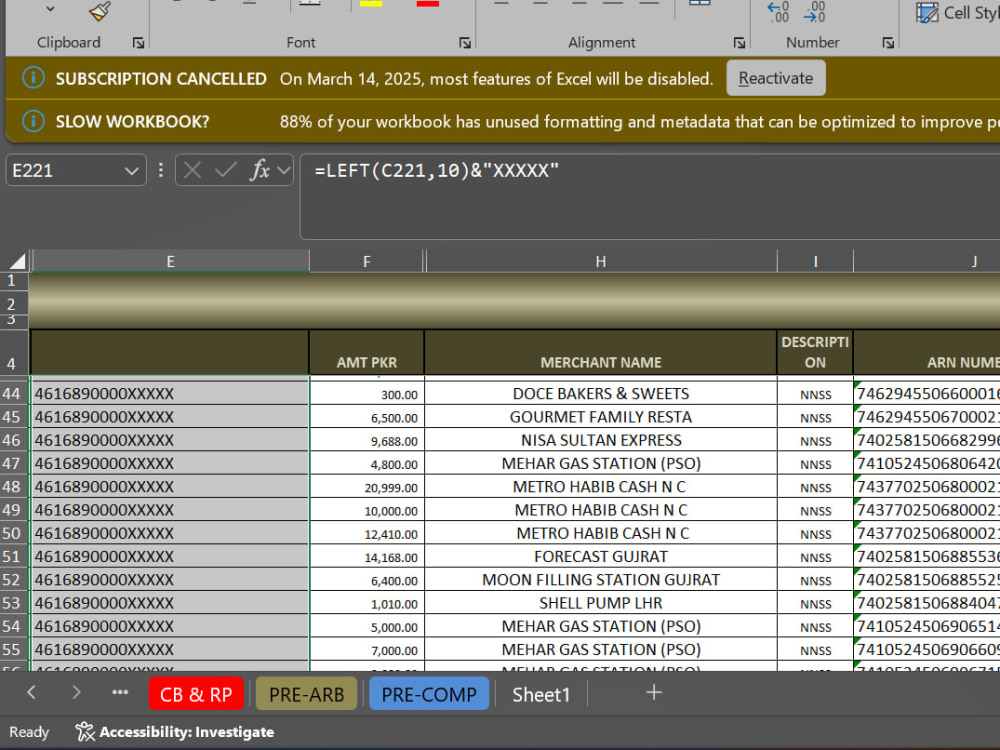Click the Font Color red swatch
The image size is (1000, 750).
point(427,3)
